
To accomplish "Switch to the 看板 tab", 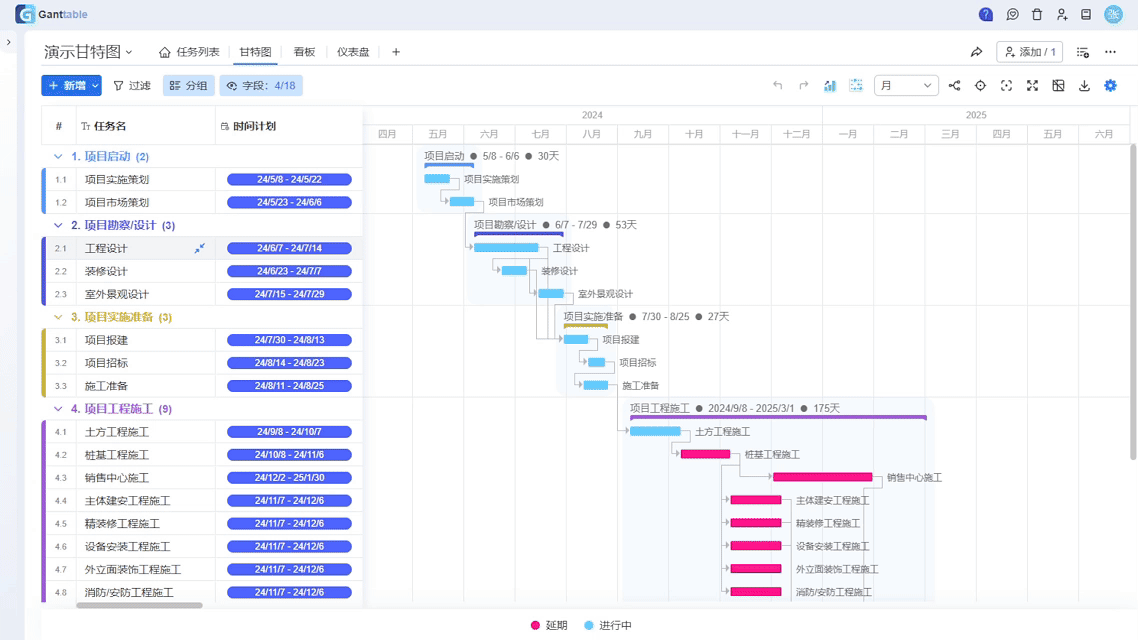I will point(304,52).
